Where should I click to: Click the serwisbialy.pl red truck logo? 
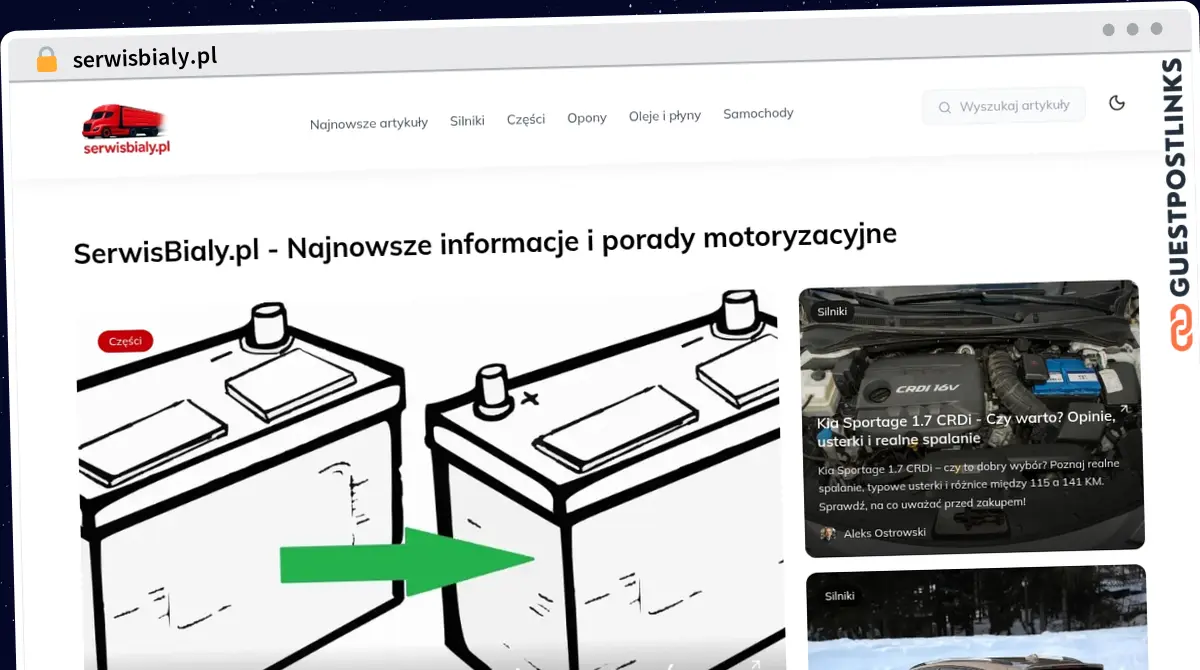click(125, 129)
